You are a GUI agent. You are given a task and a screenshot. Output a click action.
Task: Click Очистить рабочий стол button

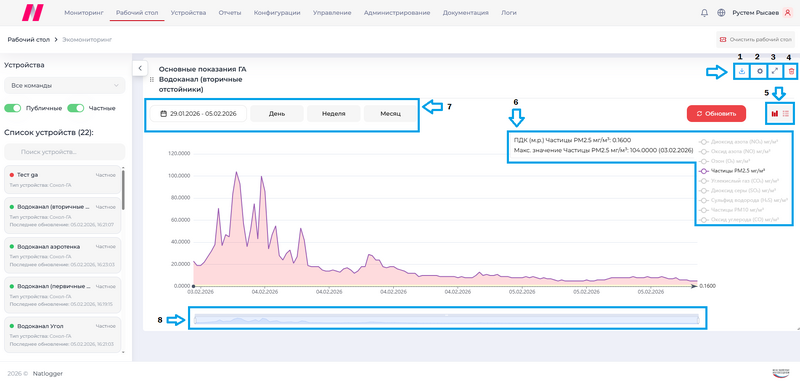(756, 39)
